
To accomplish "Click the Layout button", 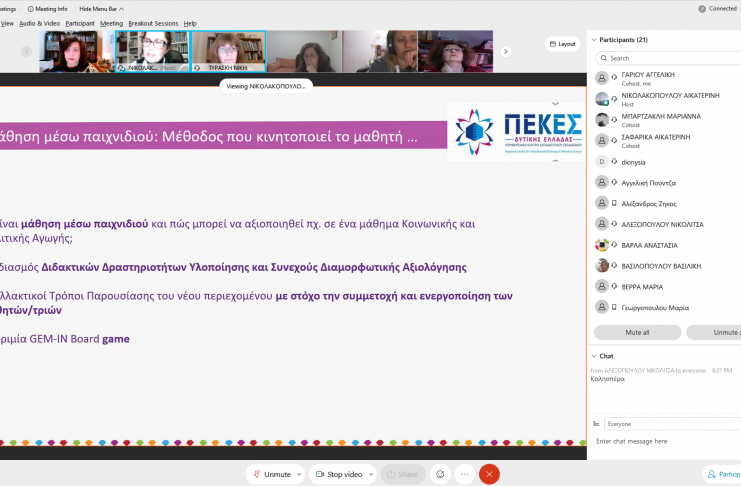I will coord(562,44).
